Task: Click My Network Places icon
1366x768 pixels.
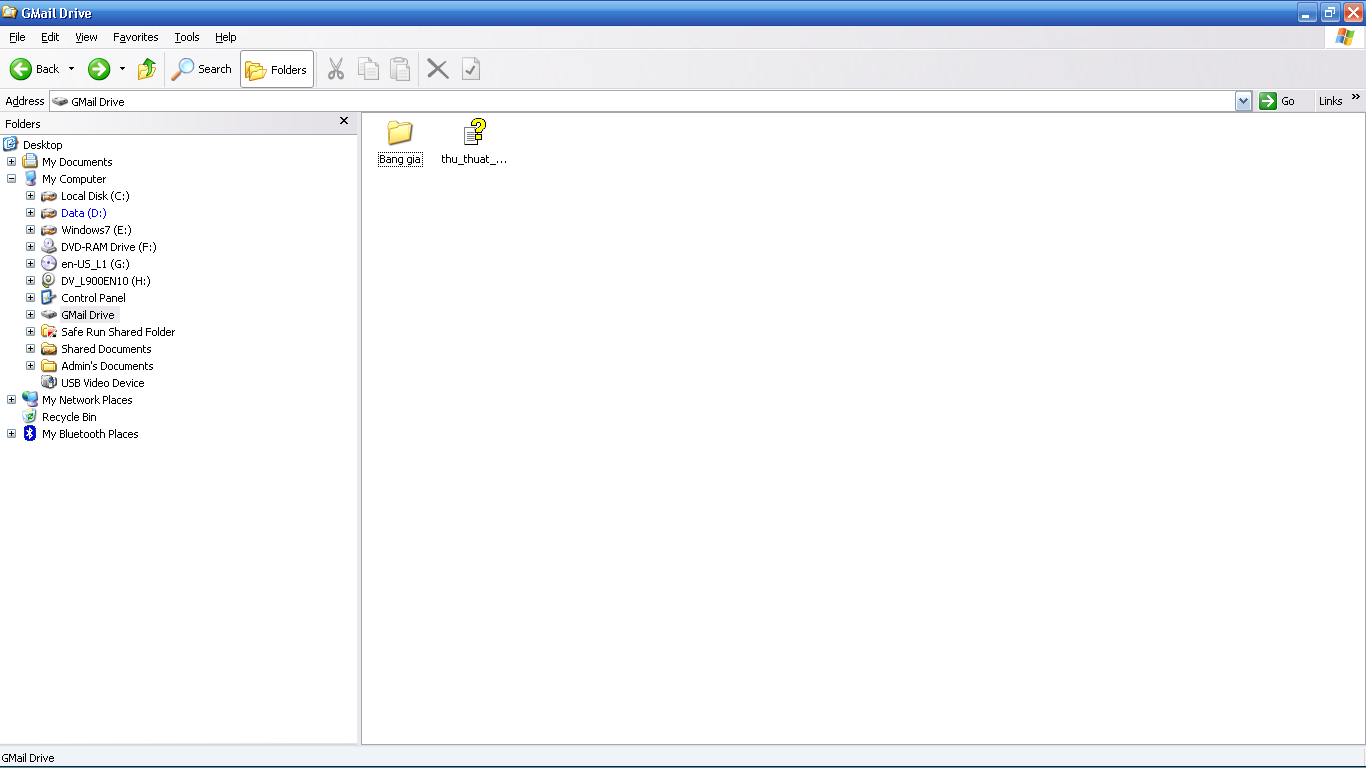Action: point(30,400)
